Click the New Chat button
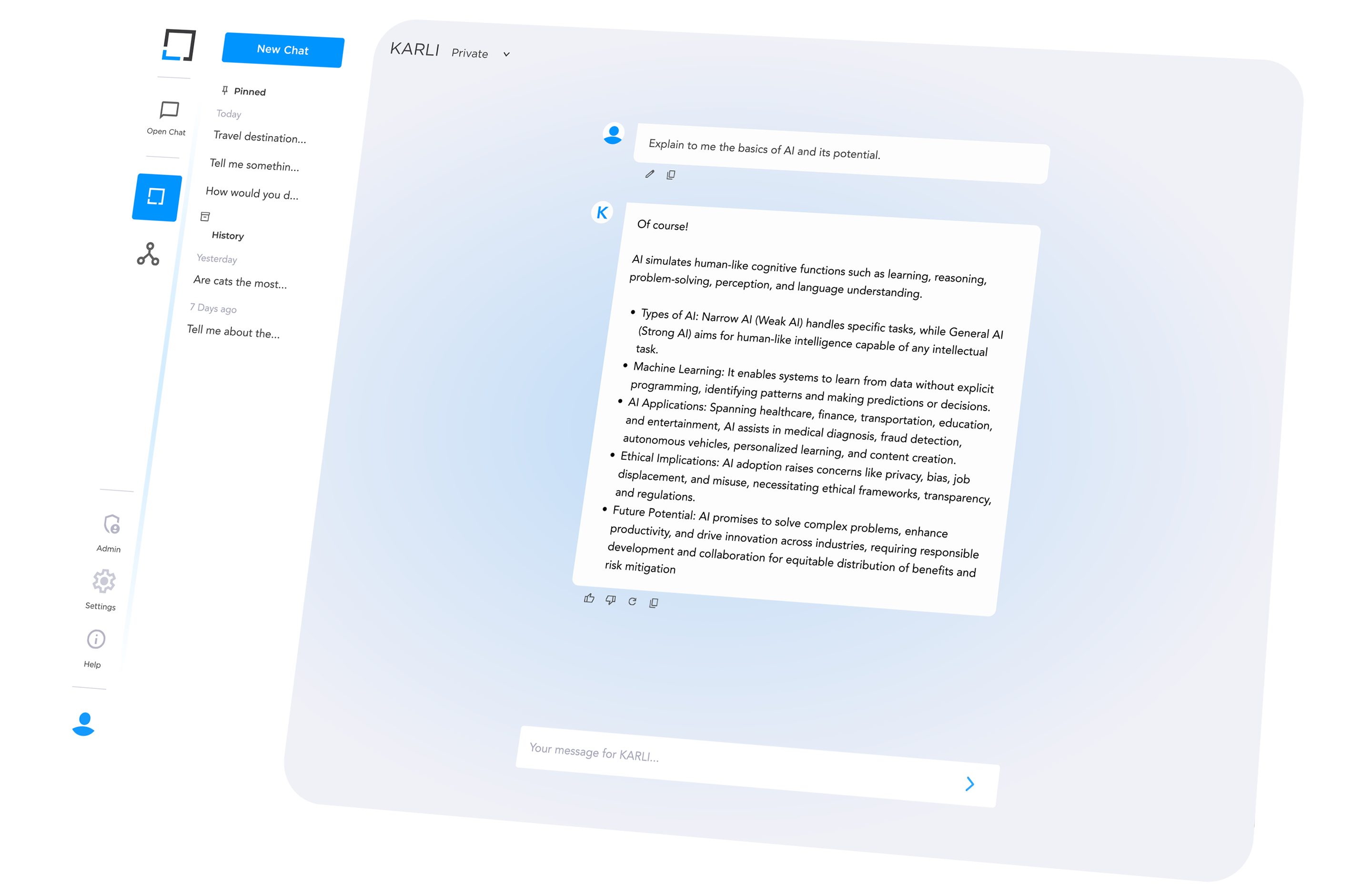Image resolution: width=1372 pixels, height=886 pixels. pos(282,50)
